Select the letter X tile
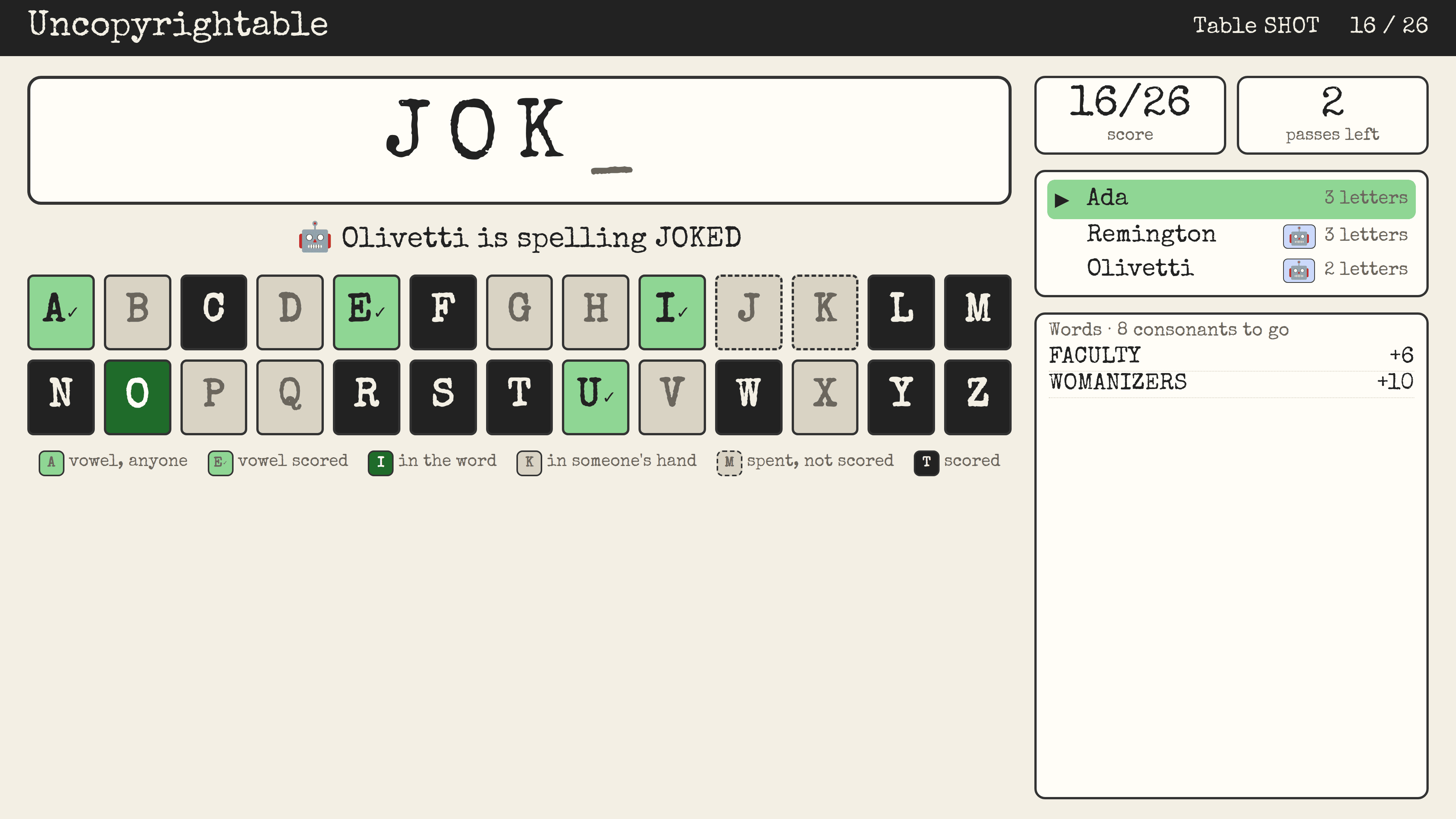Image resolution: width=1456 pixels, height=819 pixels. [x=825, y=397]
